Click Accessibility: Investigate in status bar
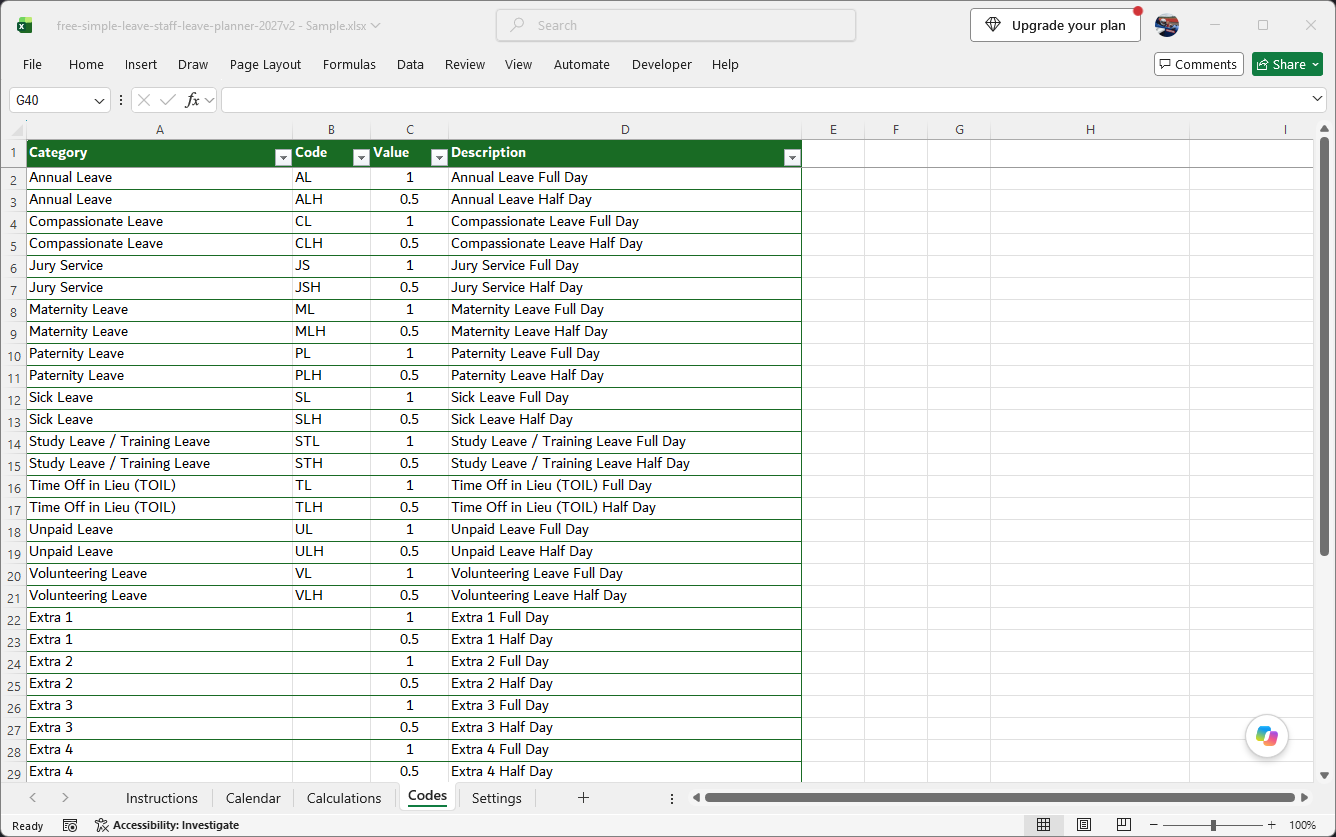Viewport: 1336px width, 837px height. (167, 825)
